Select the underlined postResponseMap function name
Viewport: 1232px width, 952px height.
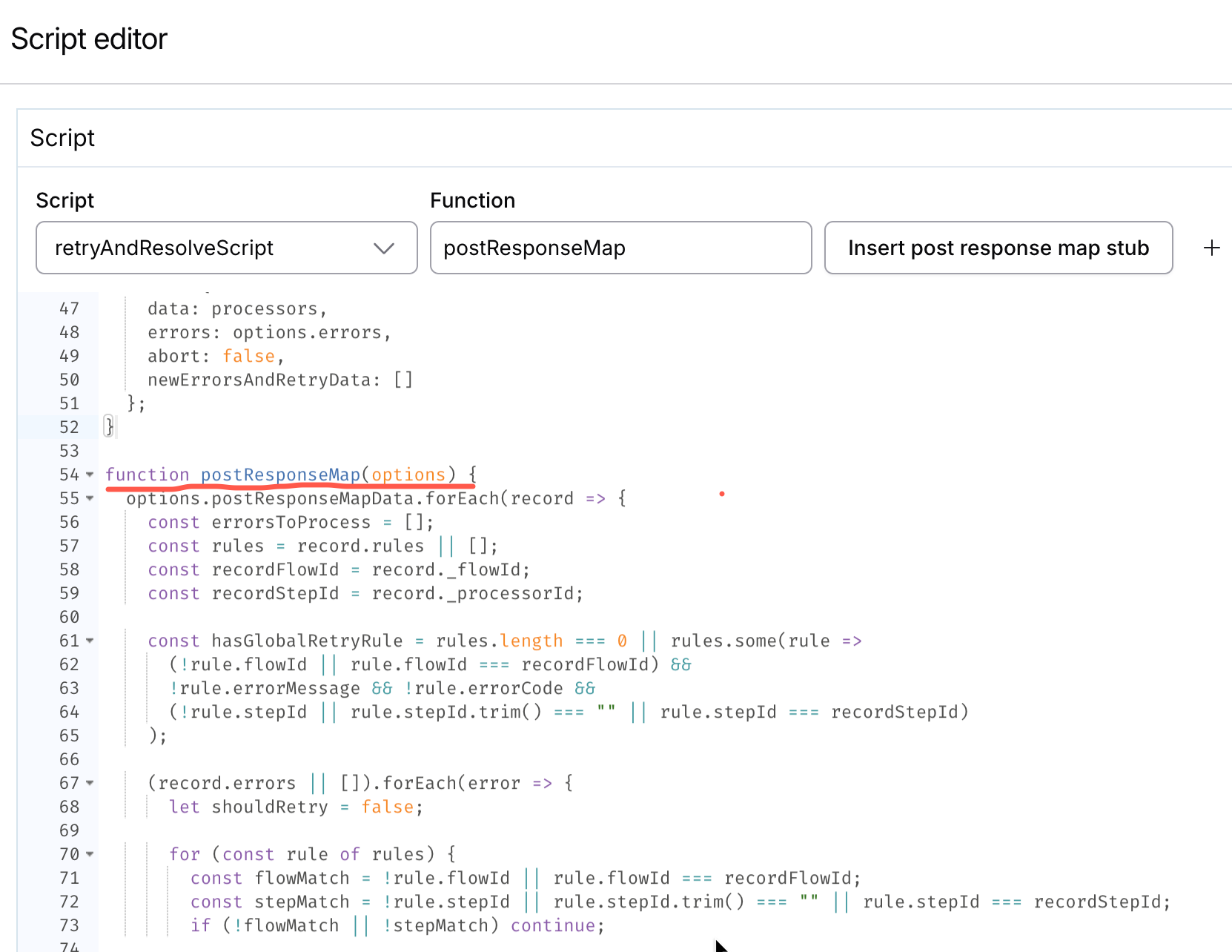pyautogui.click(x=280, y=475)
